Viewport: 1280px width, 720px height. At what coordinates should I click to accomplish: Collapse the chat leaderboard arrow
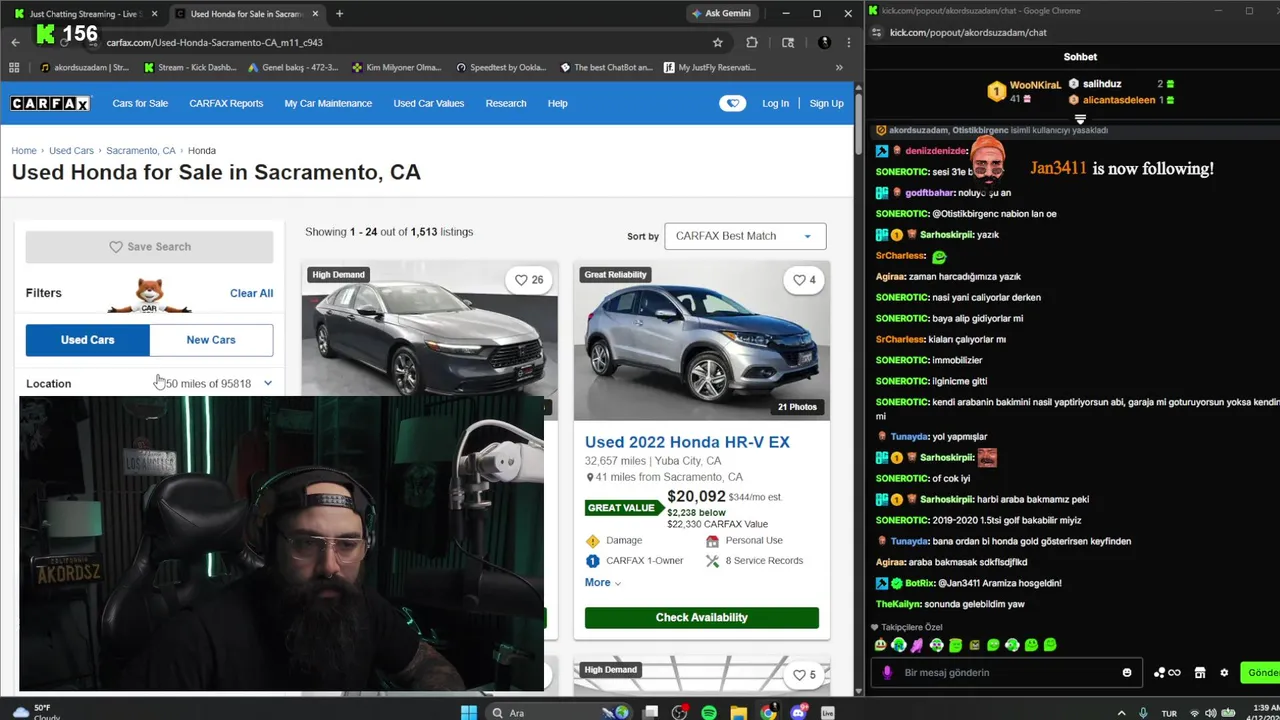click(1080, 119)
